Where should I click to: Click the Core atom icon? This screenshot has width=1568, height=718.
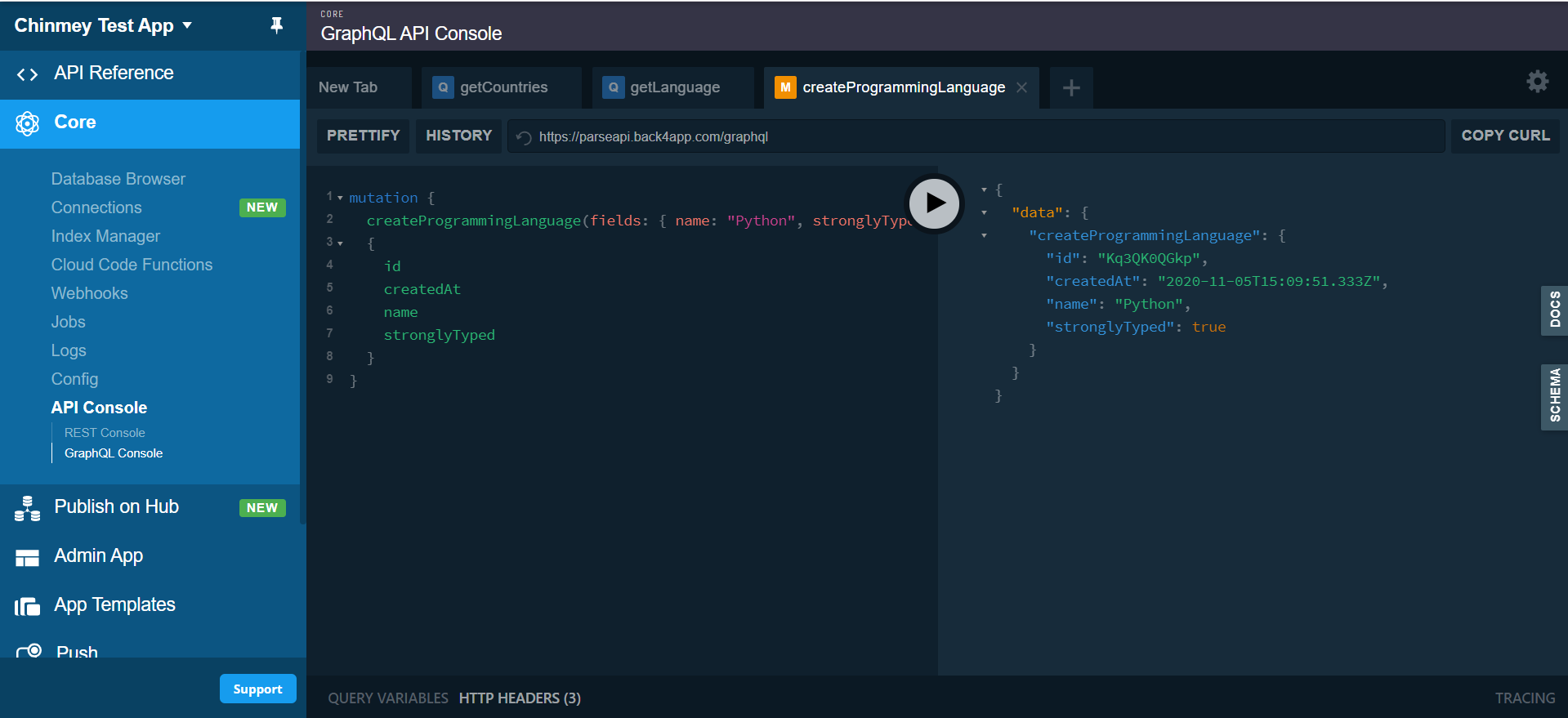27,123
